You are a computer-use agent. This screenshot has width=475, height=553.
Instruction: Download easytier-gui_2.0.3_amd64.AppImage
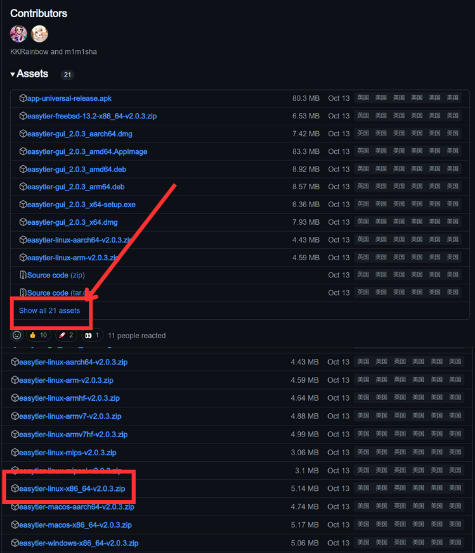[87, 152]
